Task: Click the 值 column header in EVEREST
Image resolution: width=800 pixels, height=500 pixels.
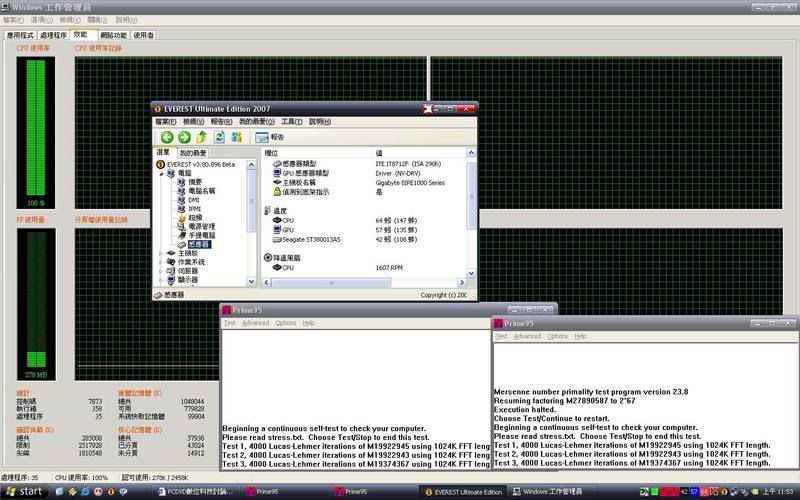Action: [x=419, y=153]
